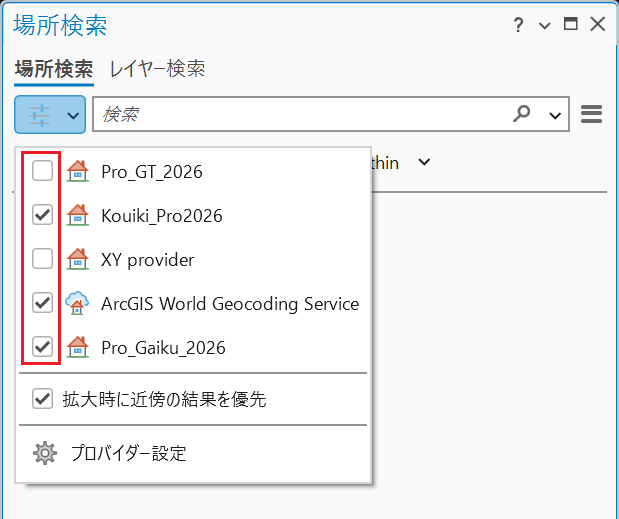This screenshot has height=519, width=619.
Task: Uncheck the Kouiki_Pro2026 locator checkbox
Action: (x=42, y=215)
